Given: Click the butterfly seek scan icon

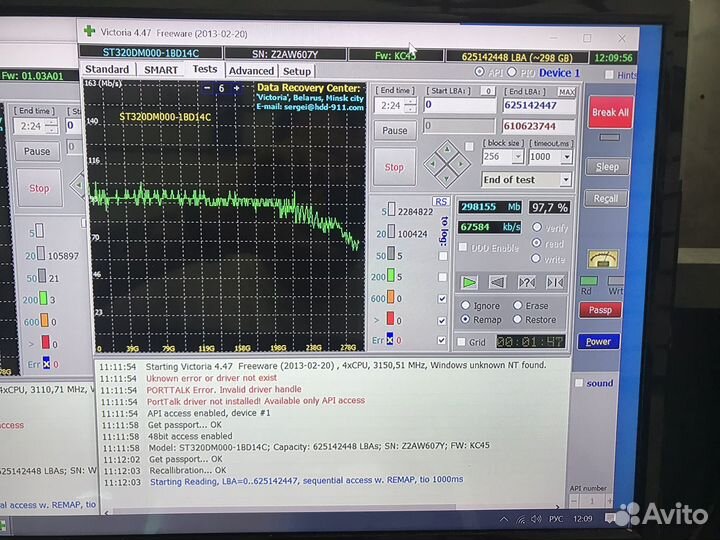Looking at the screenshot, I should [x=555, y=282].
